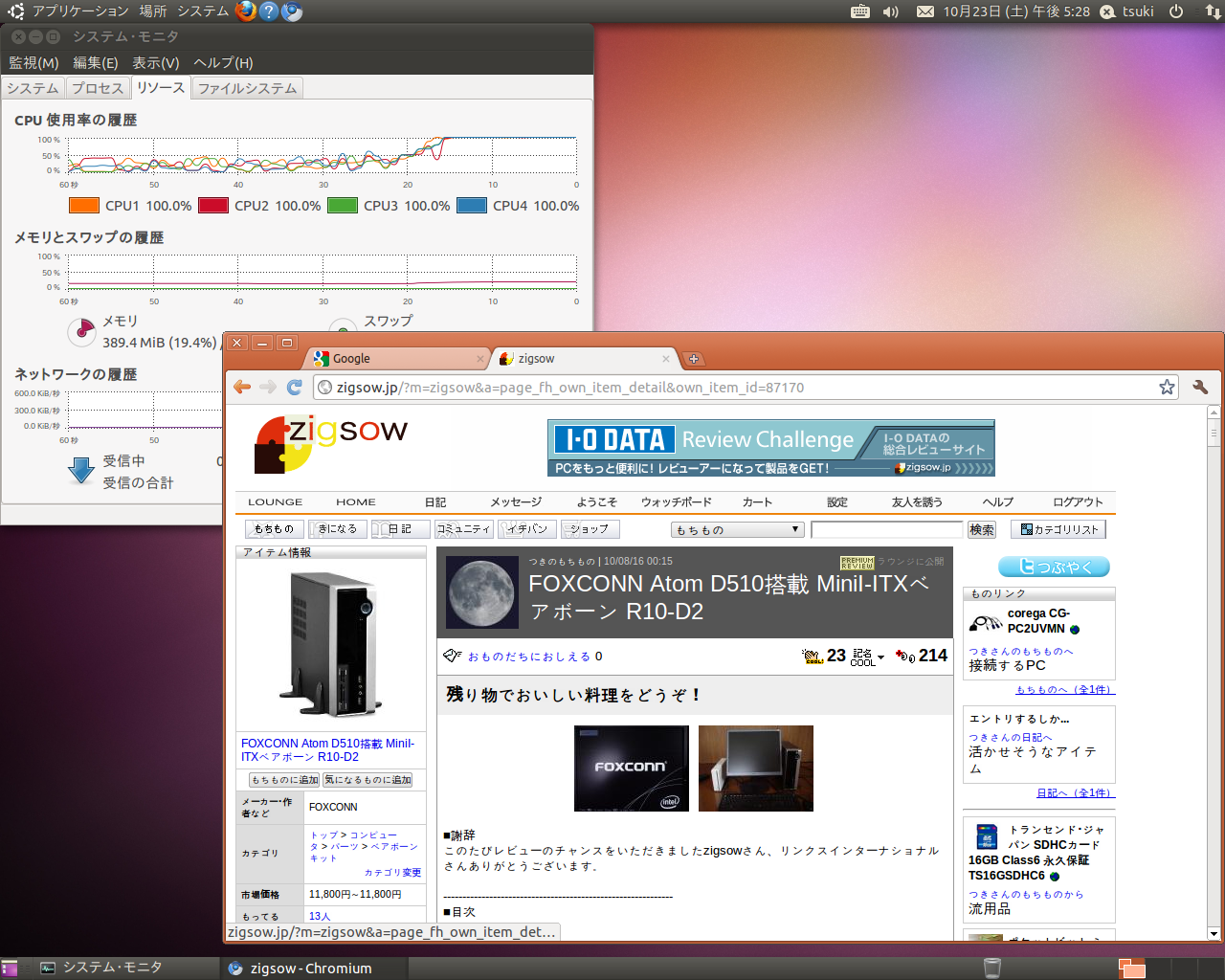Open the power session indicator
Viewport: 1225px width, 980px height.
(x=1176, y=11)
